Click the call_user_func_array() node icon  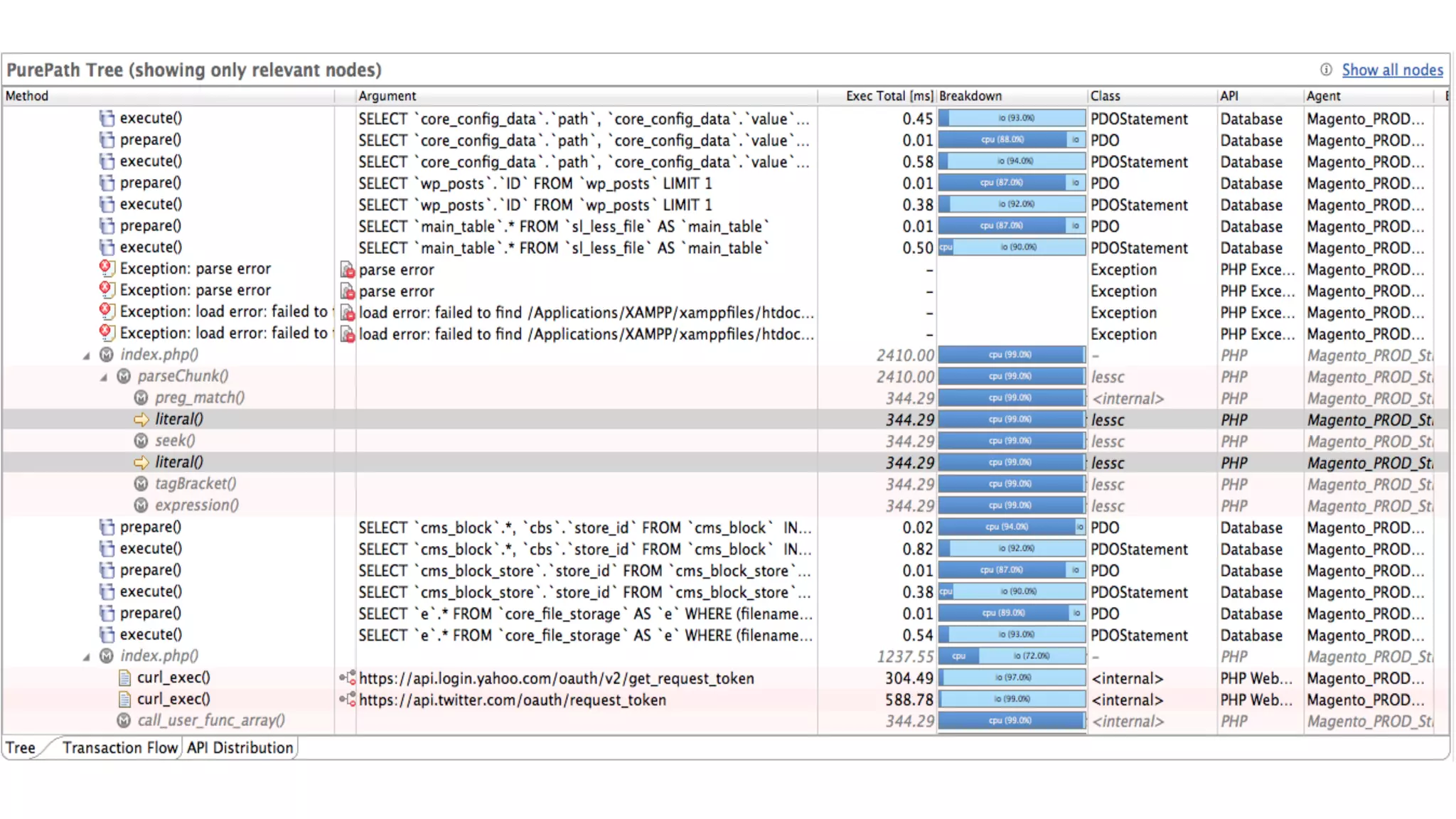(x=124, y=721)
